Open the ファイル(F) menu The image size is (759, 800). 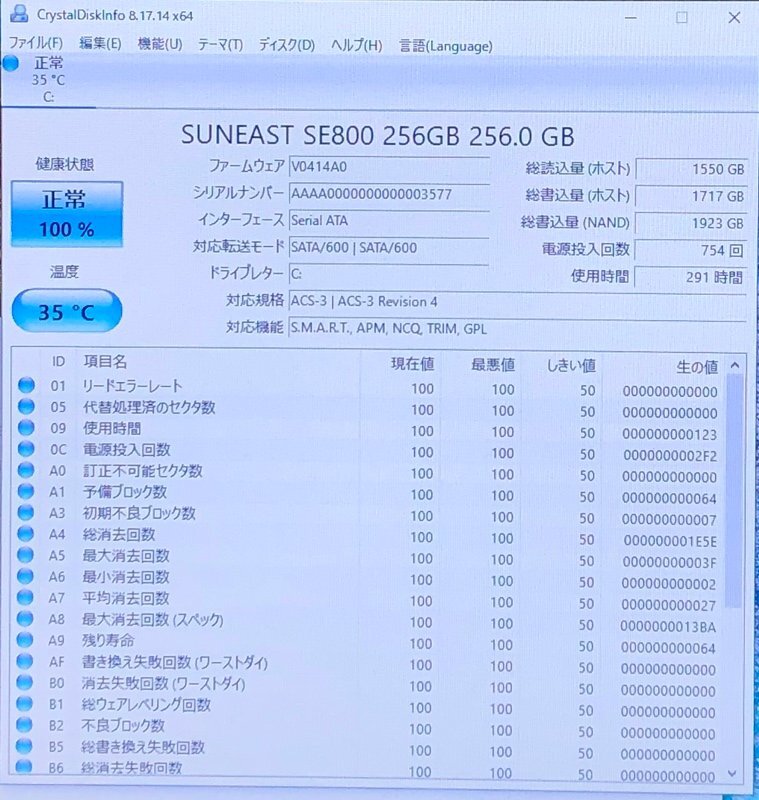click(36, 43)
